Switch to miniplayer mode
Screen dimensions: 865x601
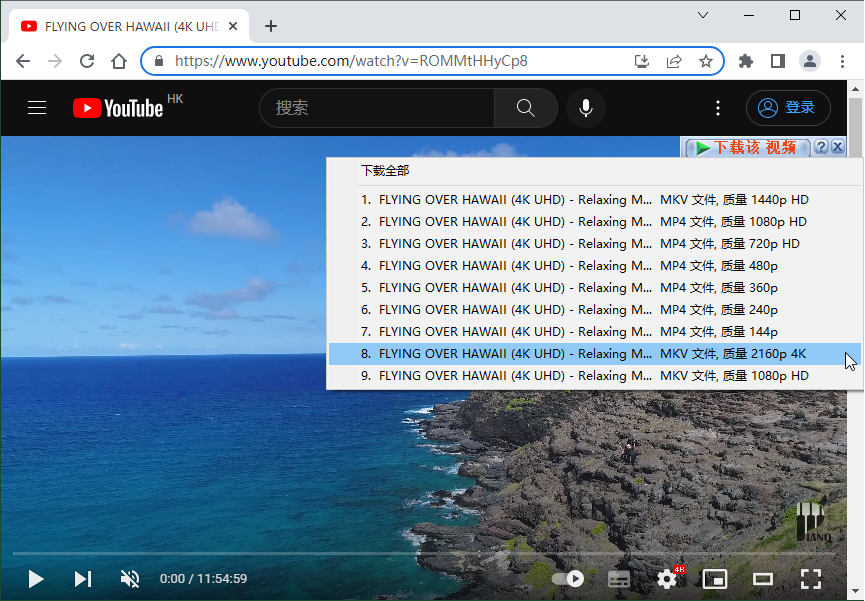(715, 579)
